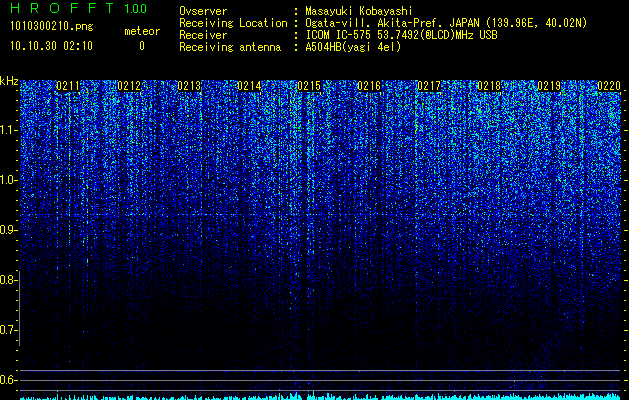Image resolution: width=629 pixels, height=400 pixels.
Task: Click the 0219 time marker
Action: [x=549, y=86]
